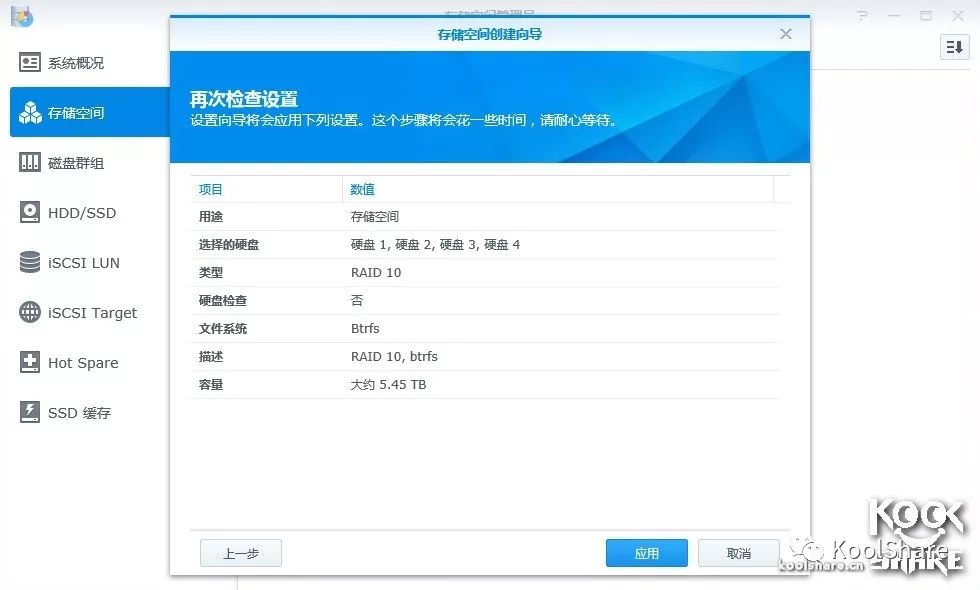
Task: Click the HDD/SSD drive icon
Action: [x=29, y=212]
